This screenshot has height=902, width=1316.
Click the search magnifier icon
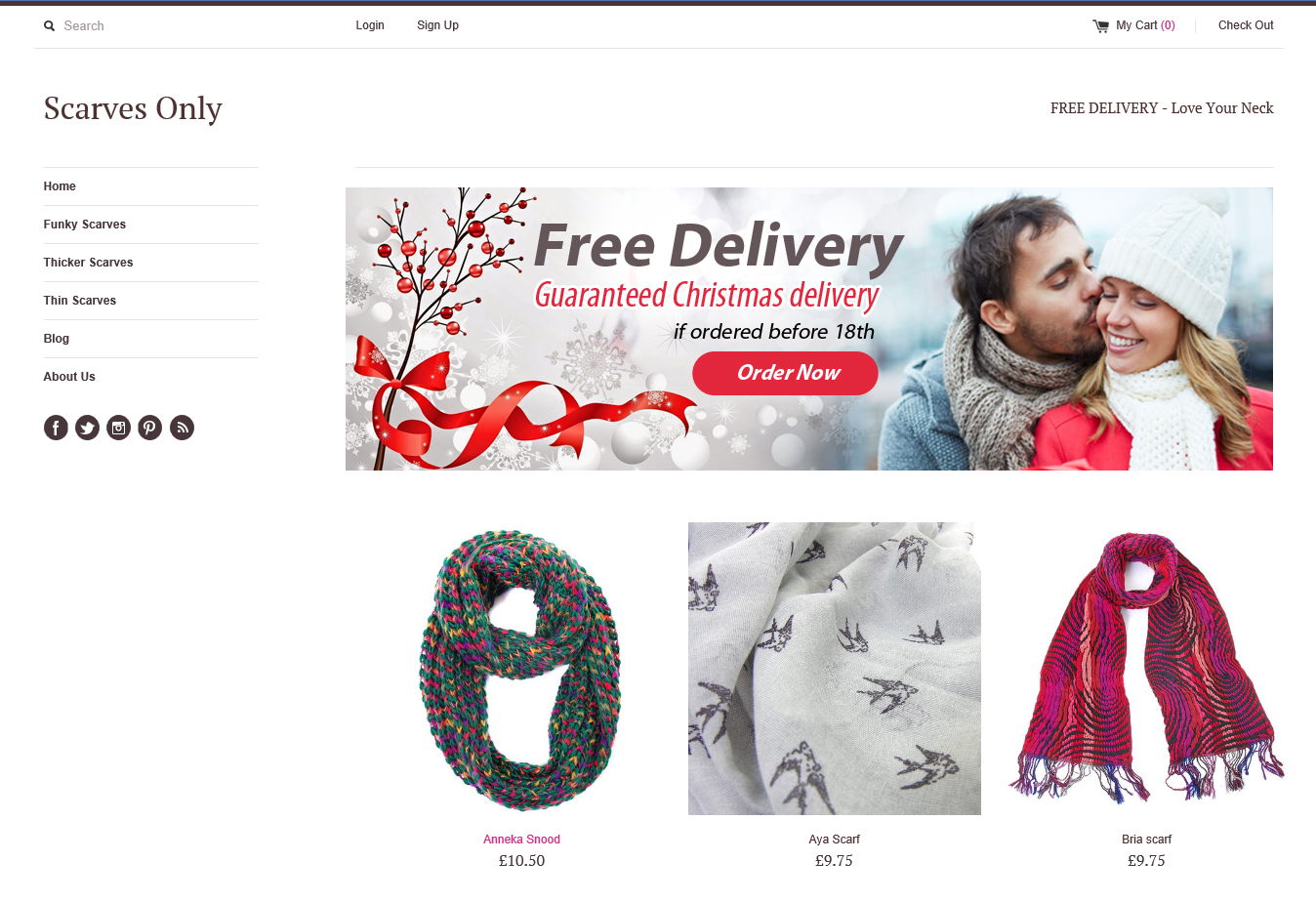(x=49, y=26)
